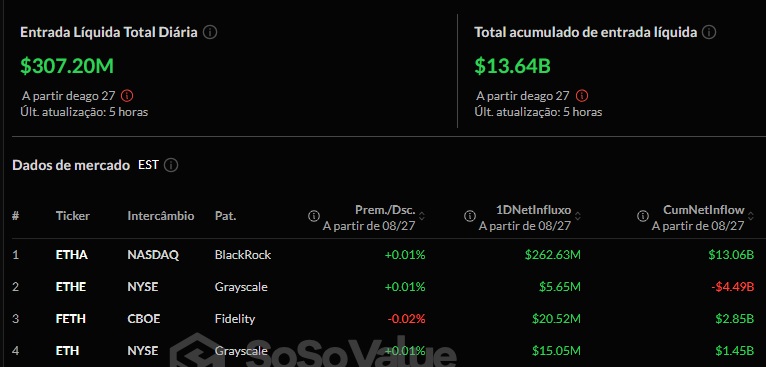Image resolution: width=766 pixels, height=367 pixels.
Task: Click the Ticker column header
Action: click(73, 216)
